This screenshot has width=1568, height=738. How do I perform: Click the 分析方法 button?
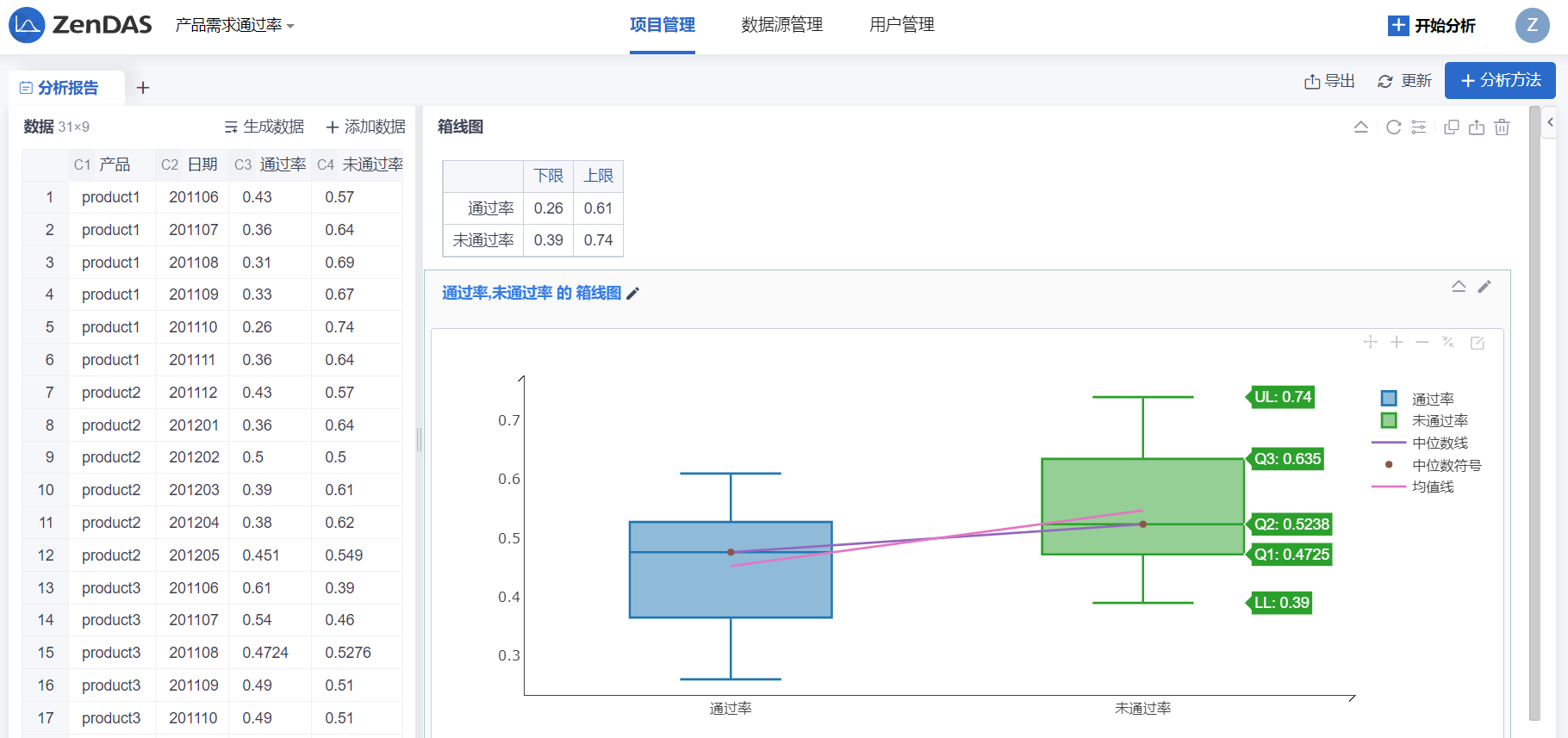1499,80
